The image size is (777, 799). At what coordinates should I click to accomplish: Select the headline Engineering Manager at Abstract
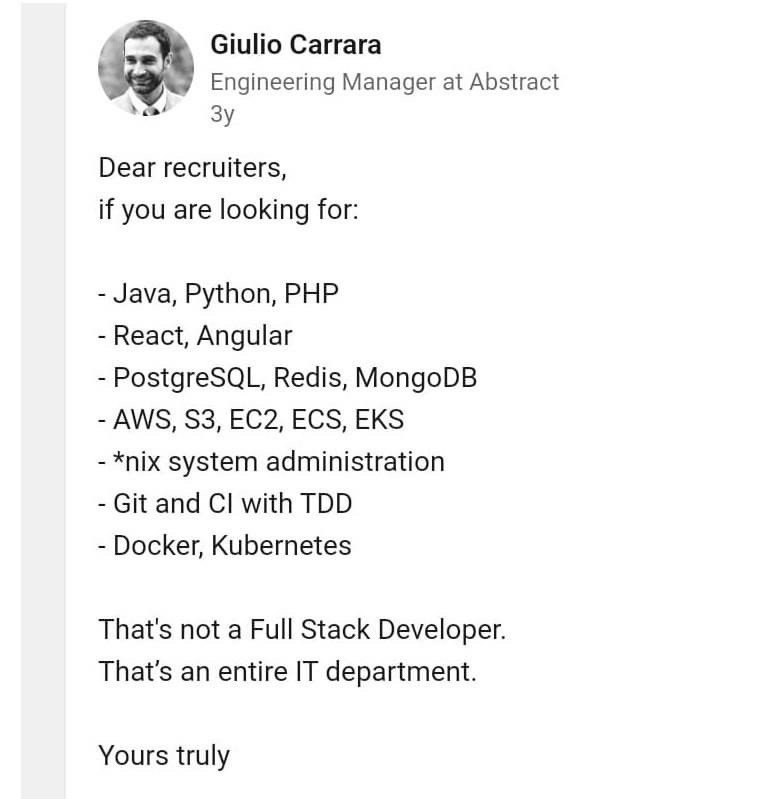385,82
